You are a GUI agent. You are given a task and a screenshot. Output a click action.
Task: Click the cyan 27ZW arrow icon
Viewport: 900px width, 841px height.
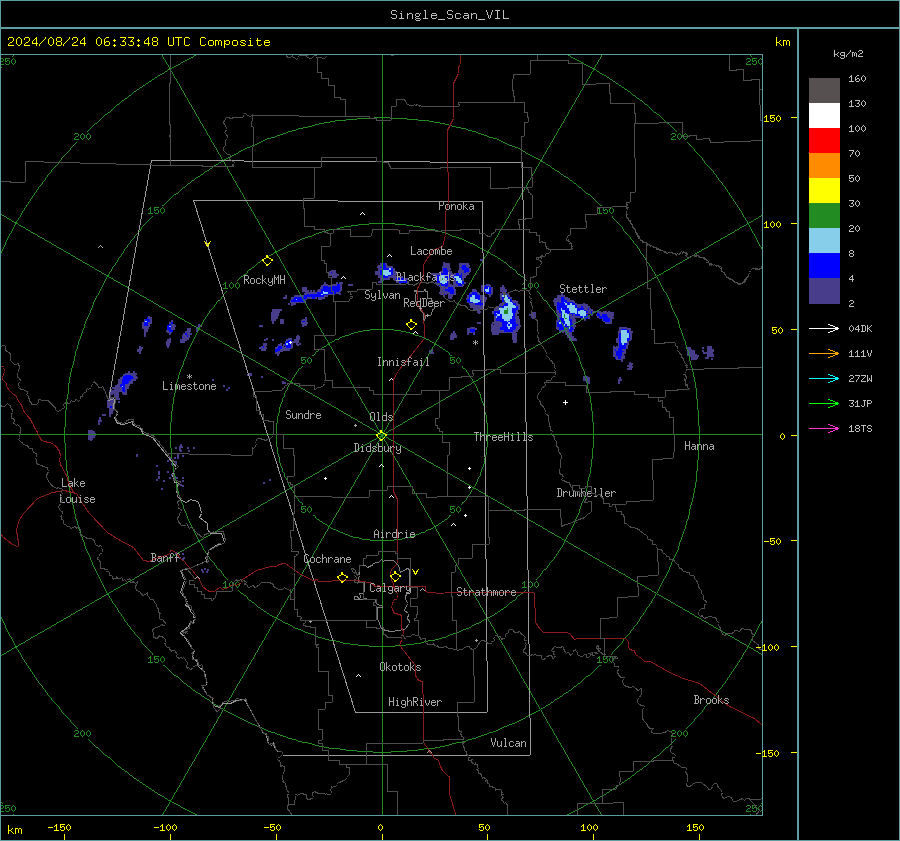(824, 378)
